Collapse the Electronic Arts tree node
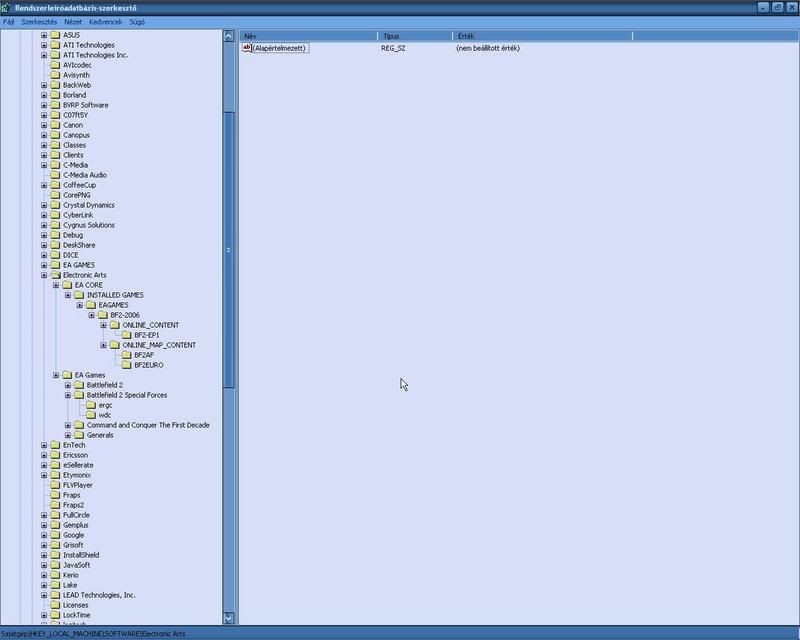This screenshot has height=640, width=800. point(44,275)
